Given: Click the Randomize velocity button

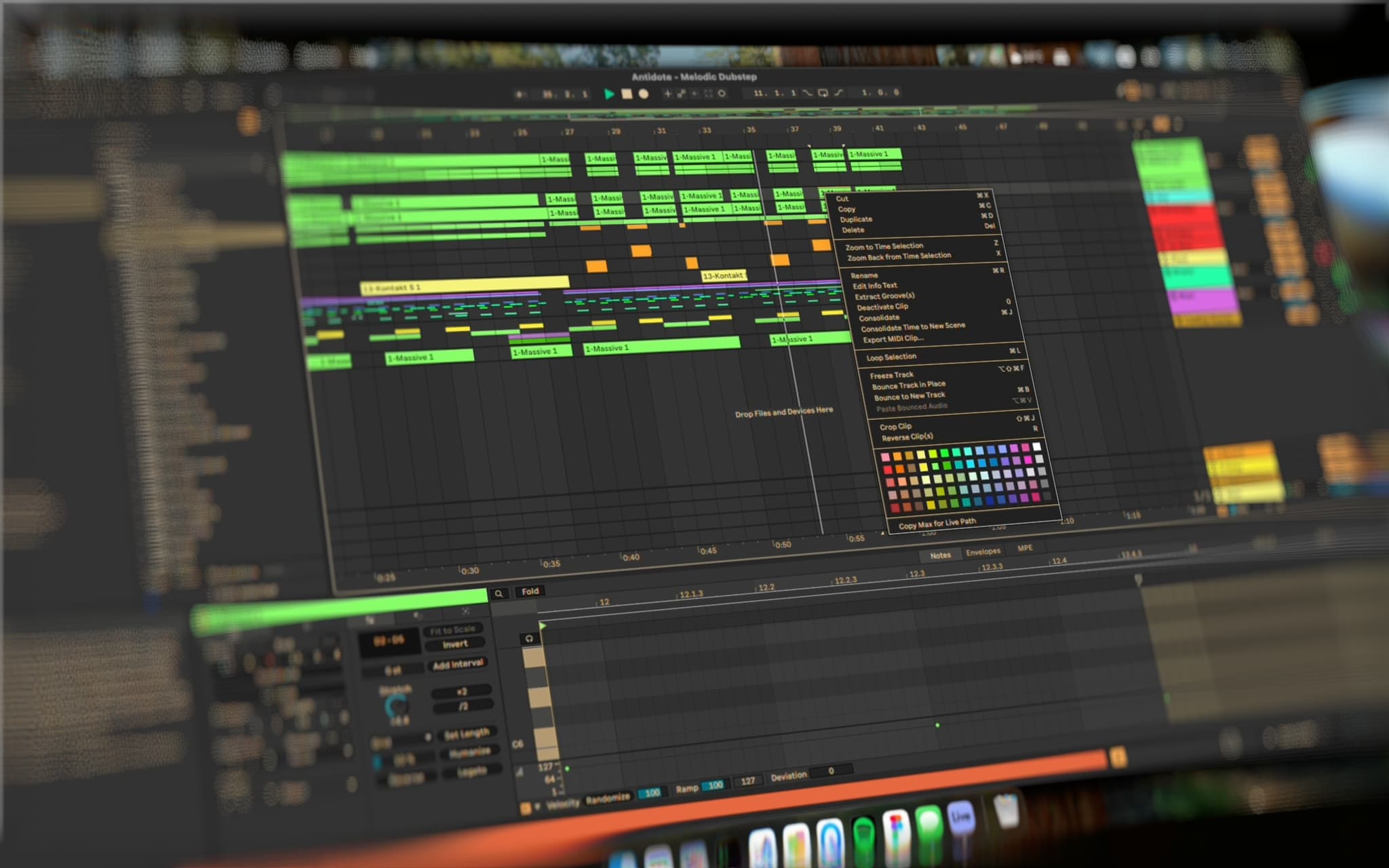Looking at the screenshot, I should pos(608,798).
